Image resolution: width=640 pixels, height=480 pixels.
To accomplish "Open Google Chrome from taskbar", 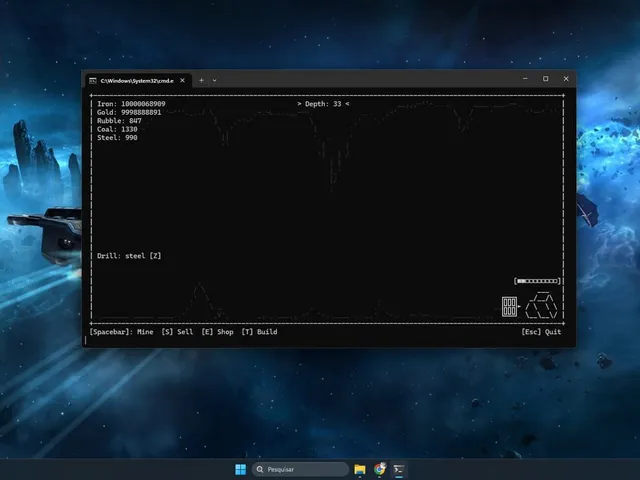I will (380, 469).
